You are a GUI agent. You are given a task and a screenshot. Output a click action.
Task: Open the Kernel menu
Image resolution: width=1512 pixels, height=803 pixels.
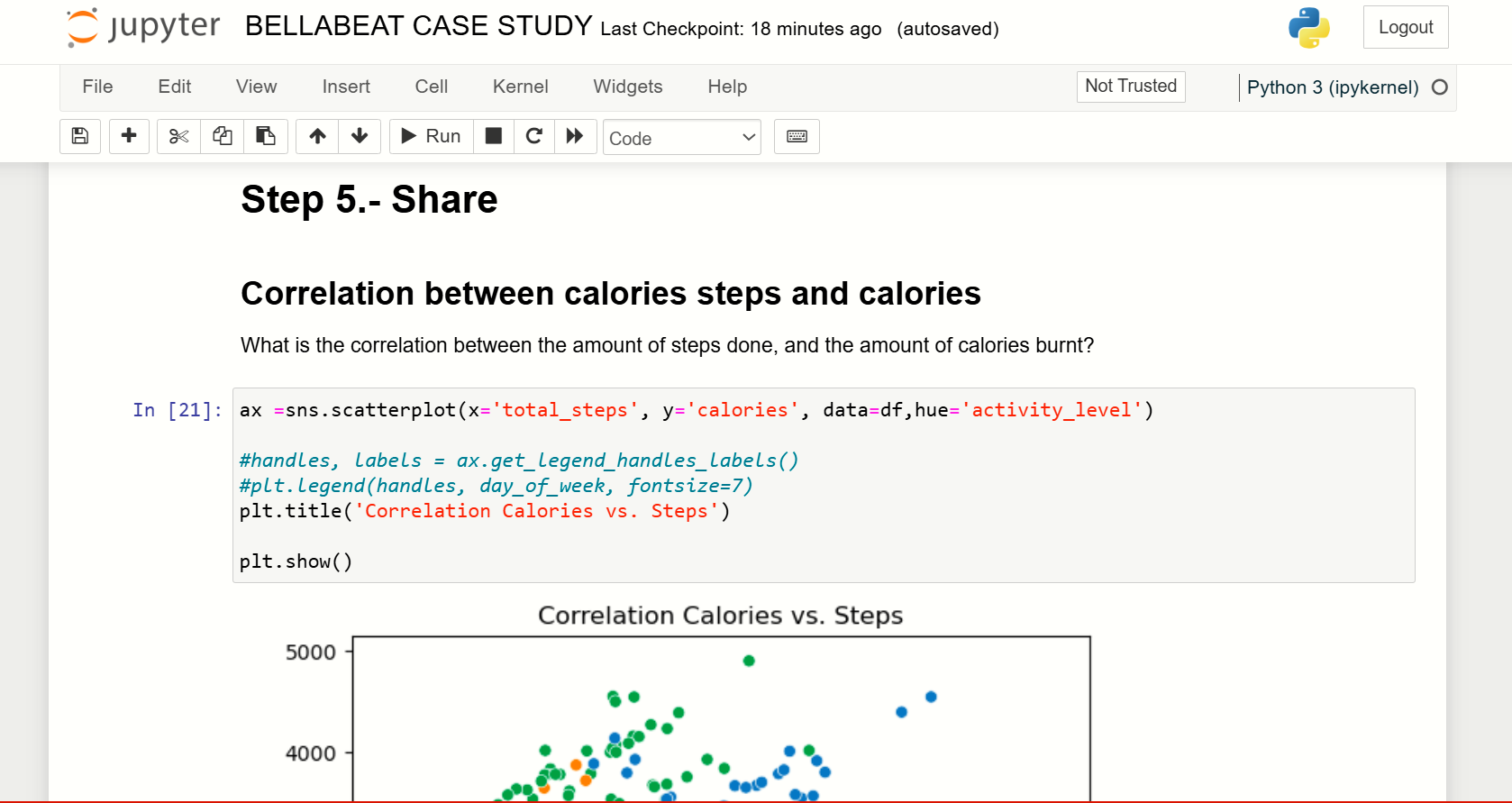[x=520, y=87]
